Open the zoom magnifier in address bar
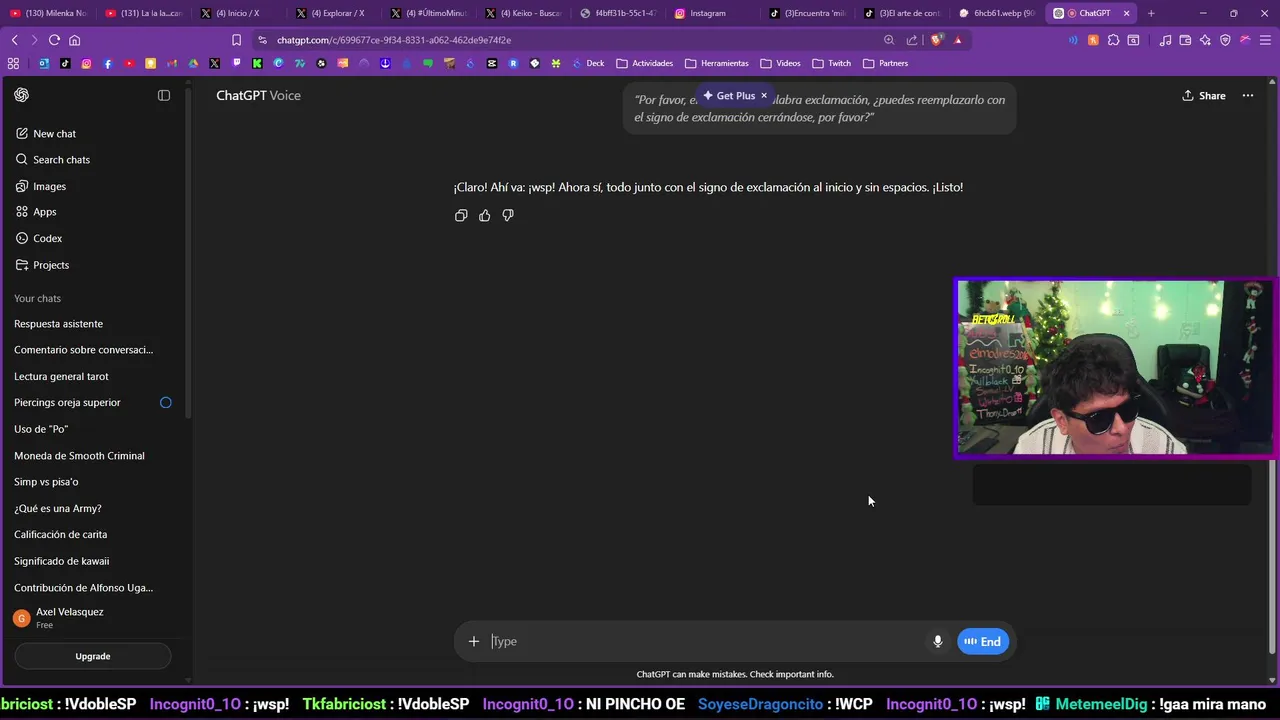This screenshot has width=1280, height=720. 889,40
